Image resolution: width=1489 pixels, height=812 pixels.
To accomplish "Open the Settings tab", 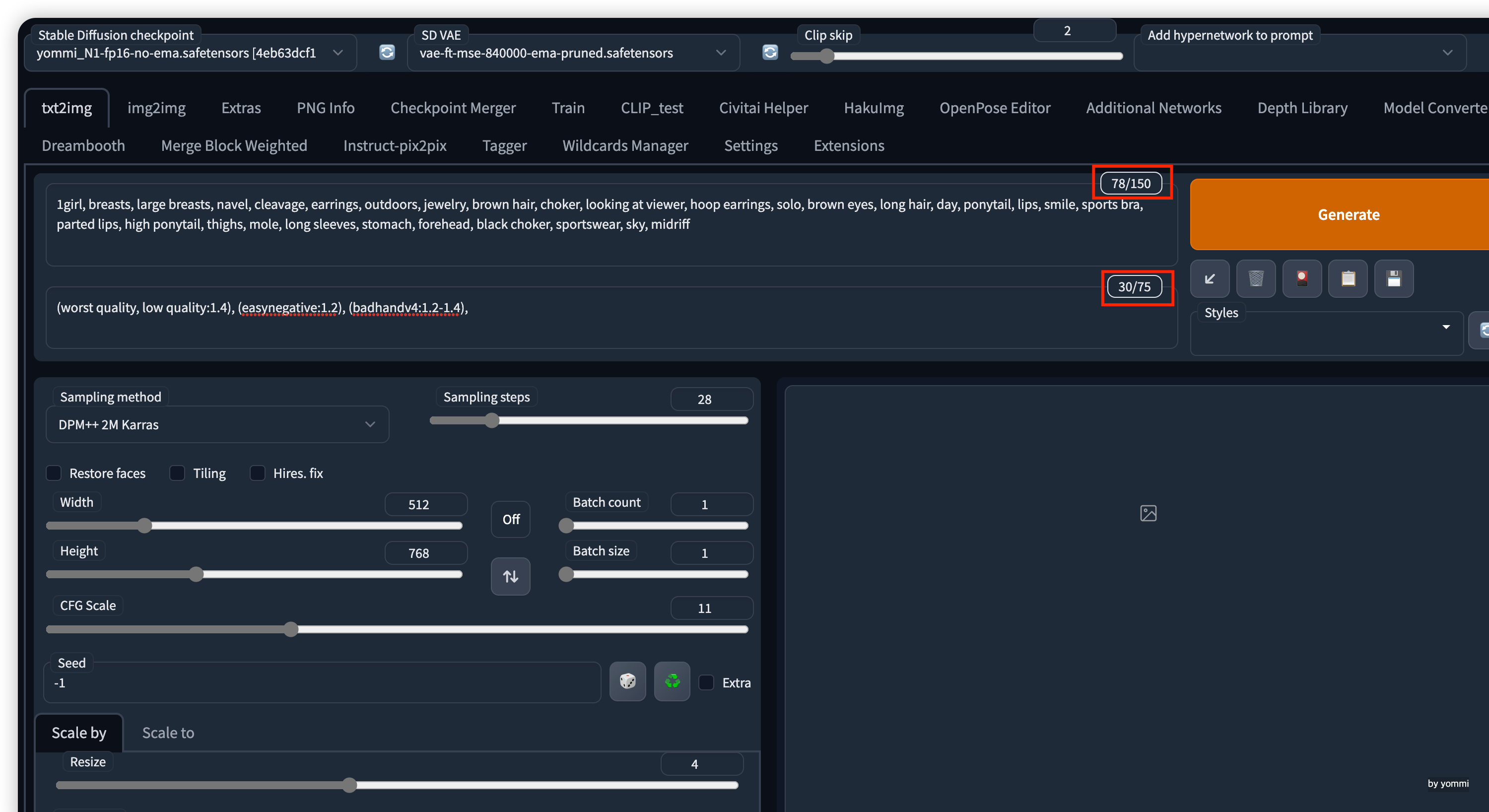I will point(751,145).
